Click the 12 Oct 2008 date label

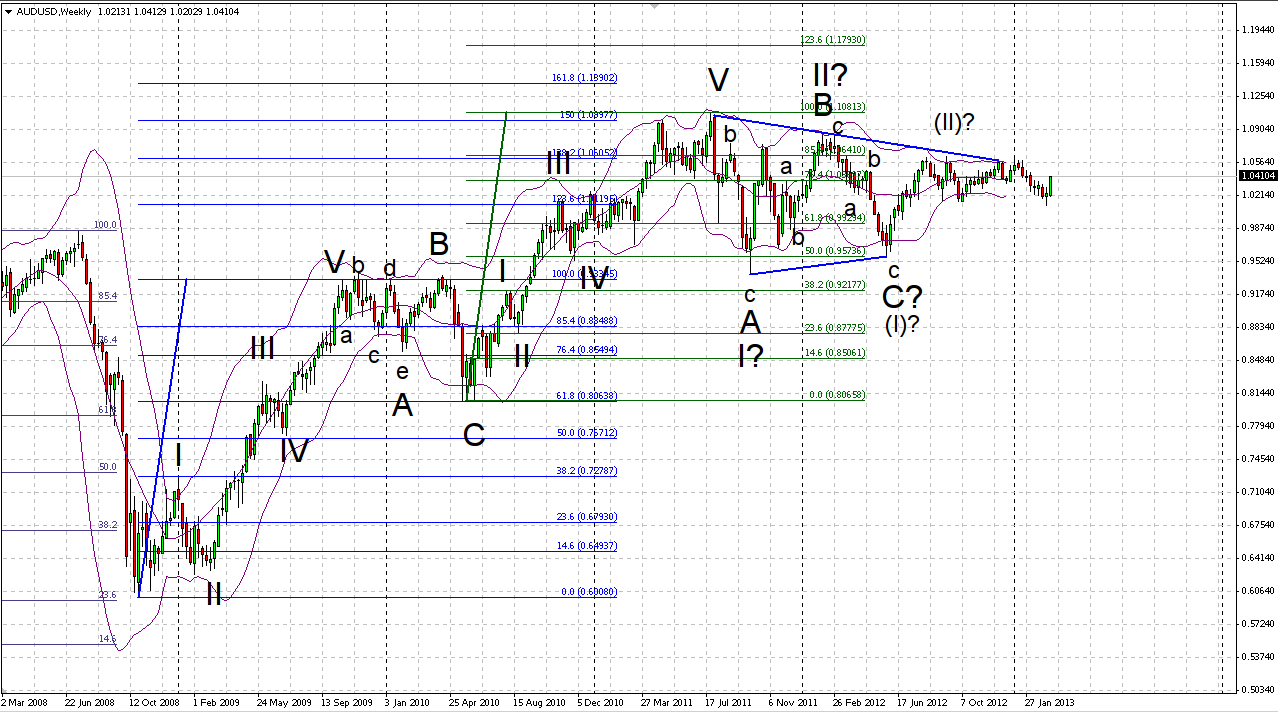pos(154,703)
